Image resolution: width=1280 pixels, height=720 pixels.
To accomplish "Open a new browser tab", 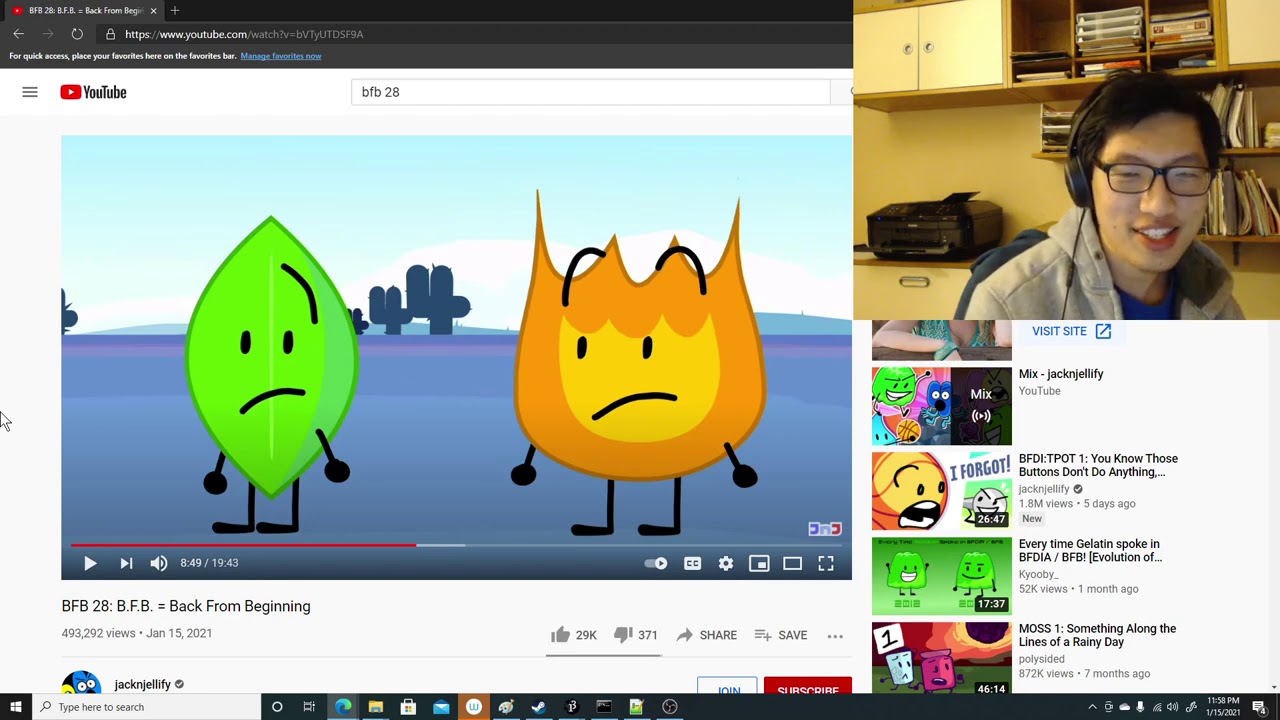I will 175,10.
